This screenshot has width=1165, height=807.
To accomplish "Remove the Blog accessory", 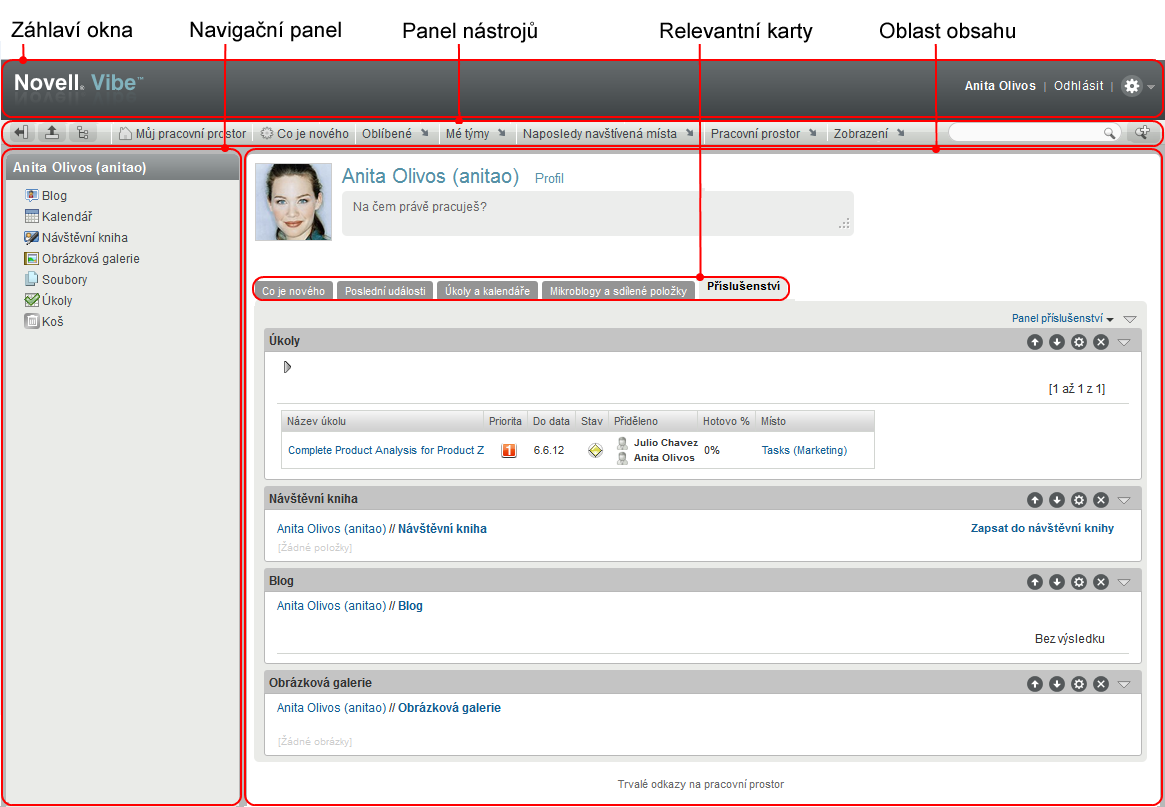I will coord(1102,582).
